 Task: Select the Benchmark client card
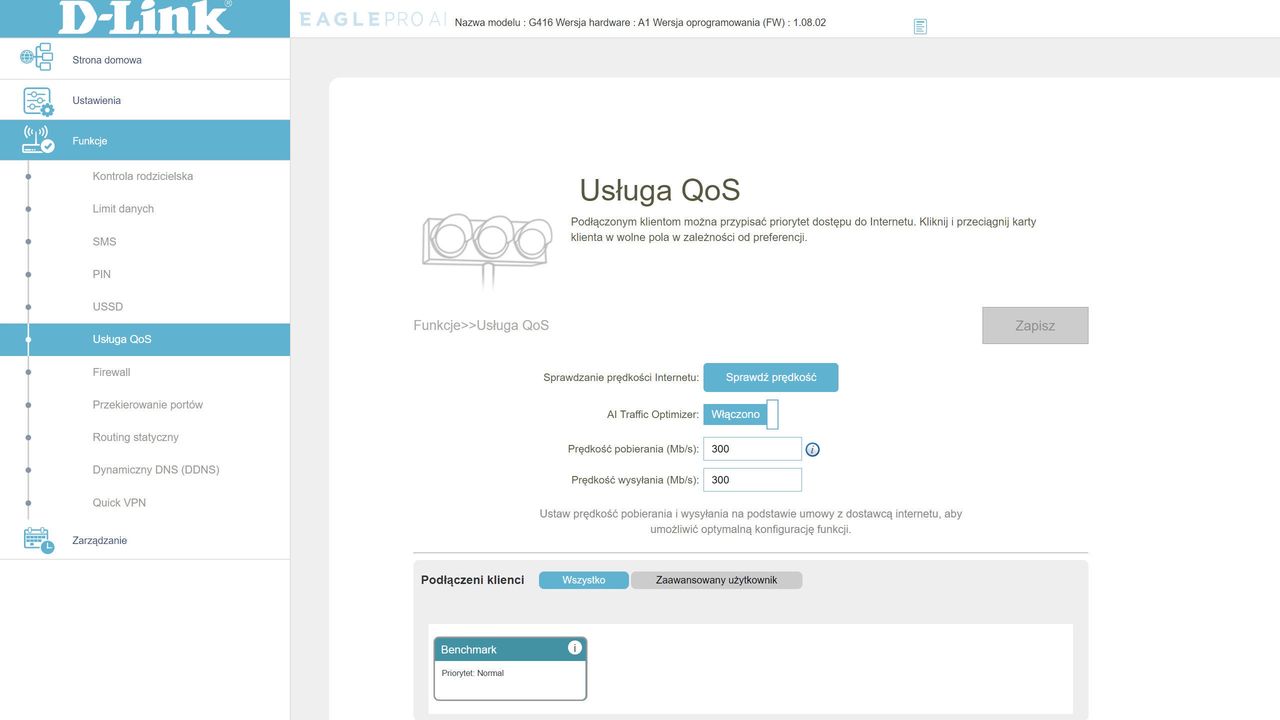tap(510, 669)
